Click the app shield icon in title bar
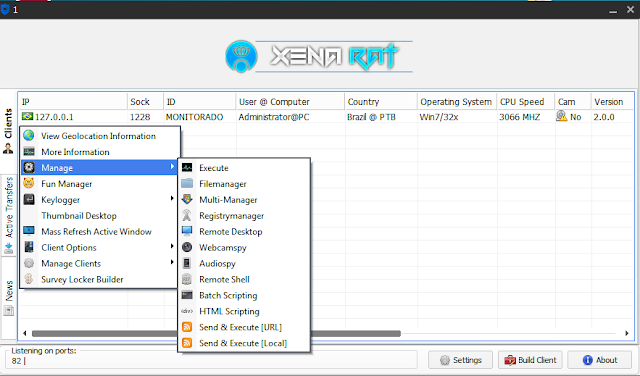 pyautogui.click(x=5, y=9)
